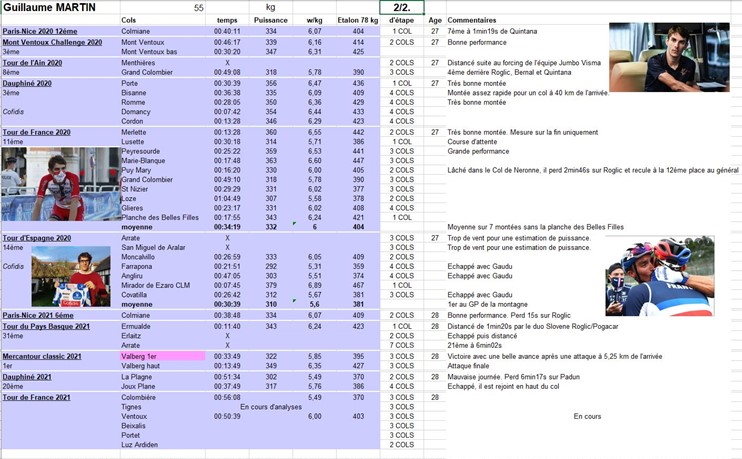Select Etalon value 467 cell

[x=358, y=285]
